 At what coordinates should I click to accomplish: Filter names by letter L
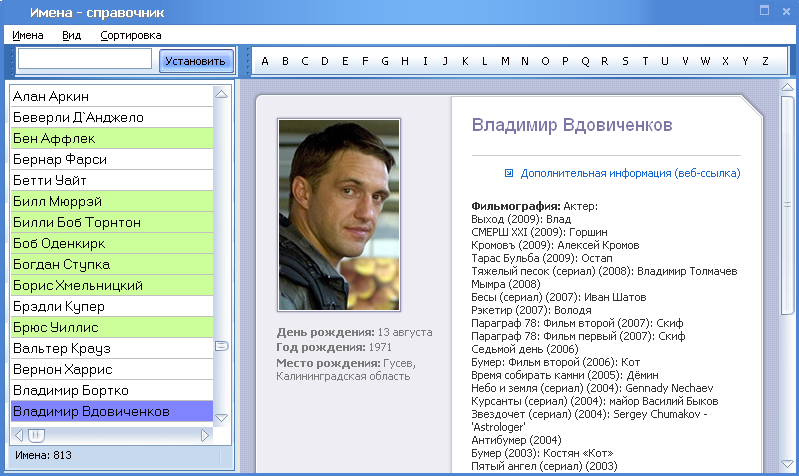pyautogui.click(x=485, y=61)
